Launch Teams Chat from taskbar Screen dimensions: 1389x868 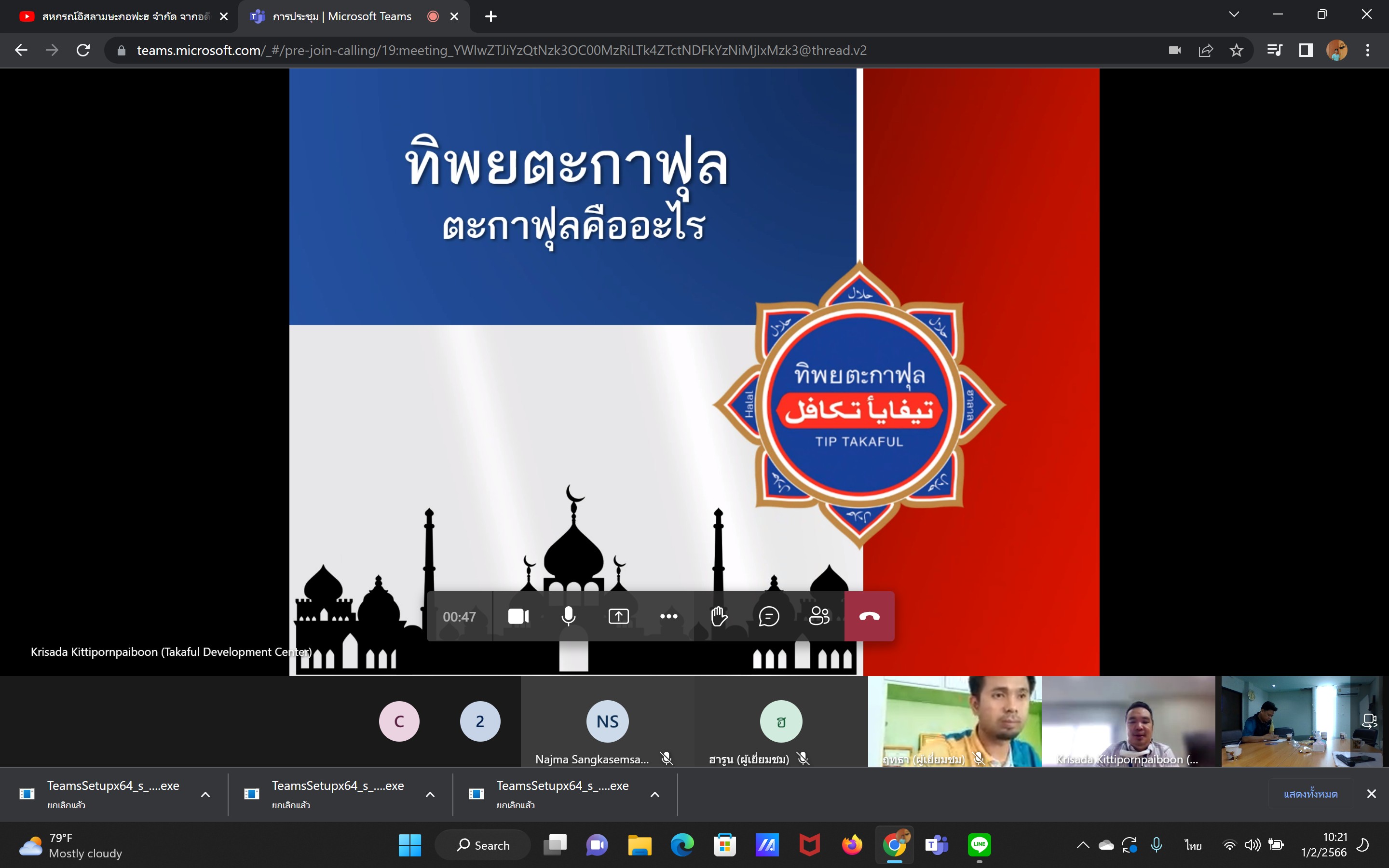(x=597, y=845)
